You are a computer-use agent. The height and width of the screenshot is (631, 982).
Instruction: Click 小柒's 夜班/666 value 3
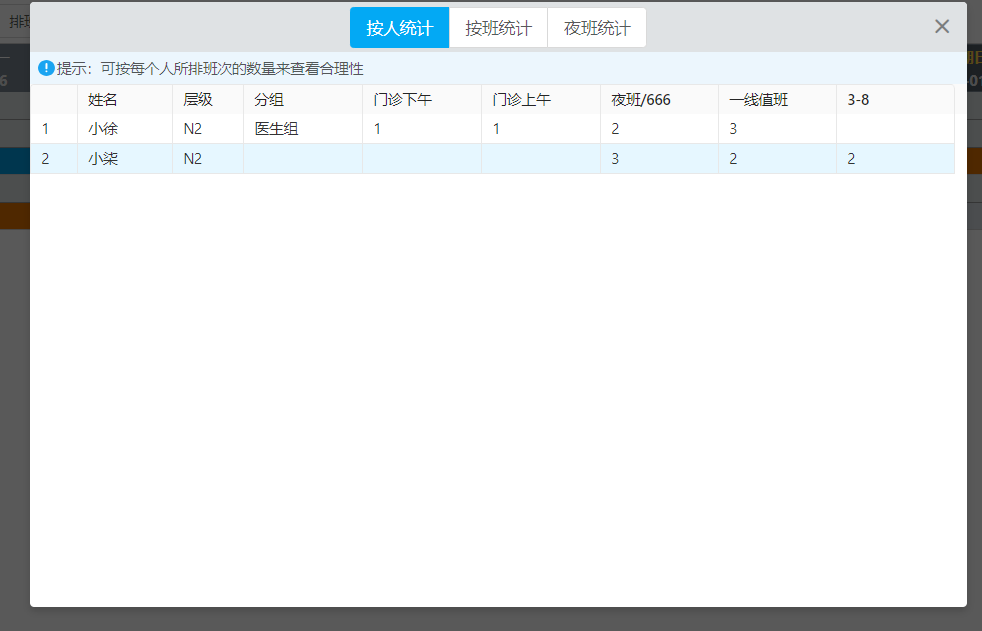pyautogui.click(x=659, y=158)
